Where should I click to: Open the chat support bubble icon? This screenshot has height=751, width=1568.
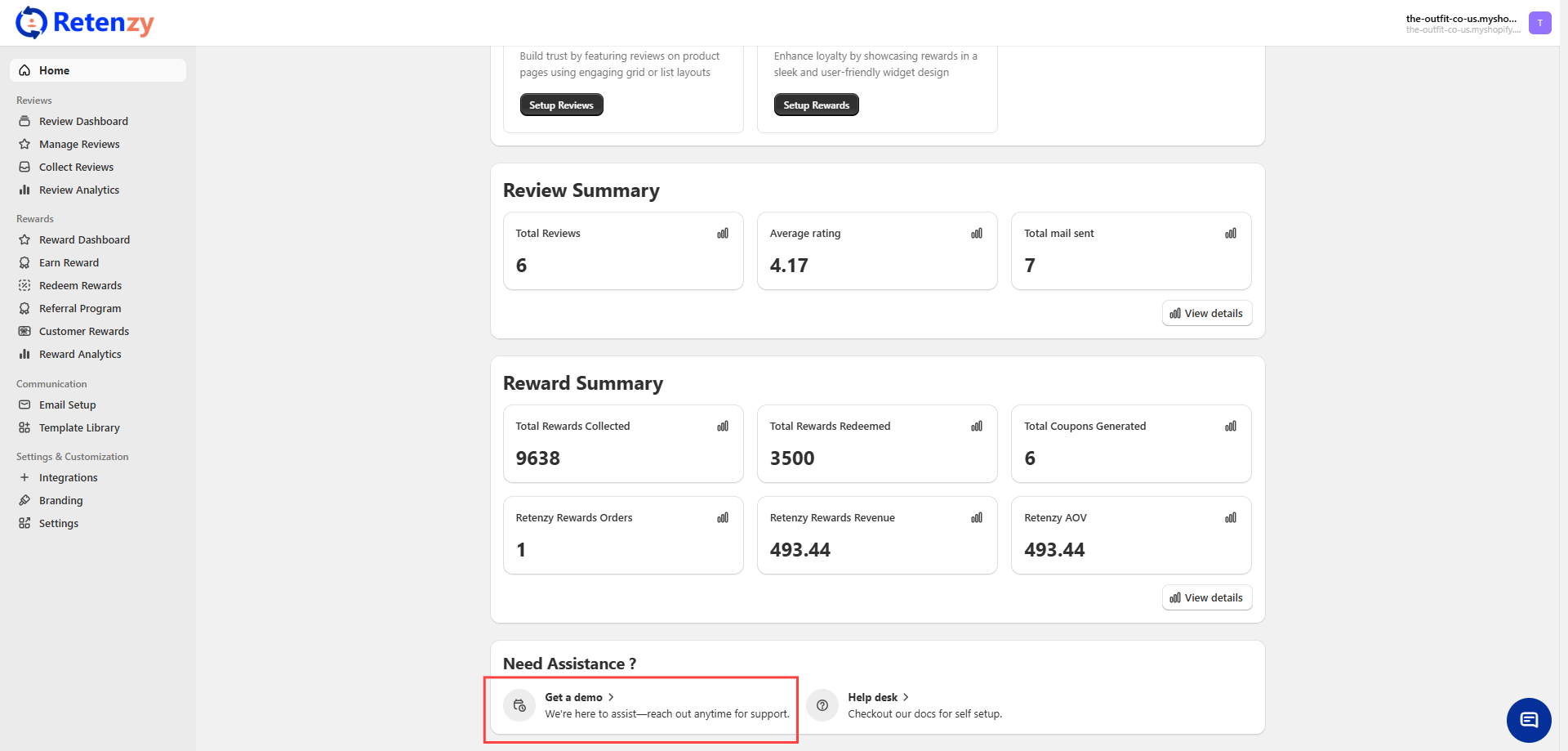tap(1528, 720)
